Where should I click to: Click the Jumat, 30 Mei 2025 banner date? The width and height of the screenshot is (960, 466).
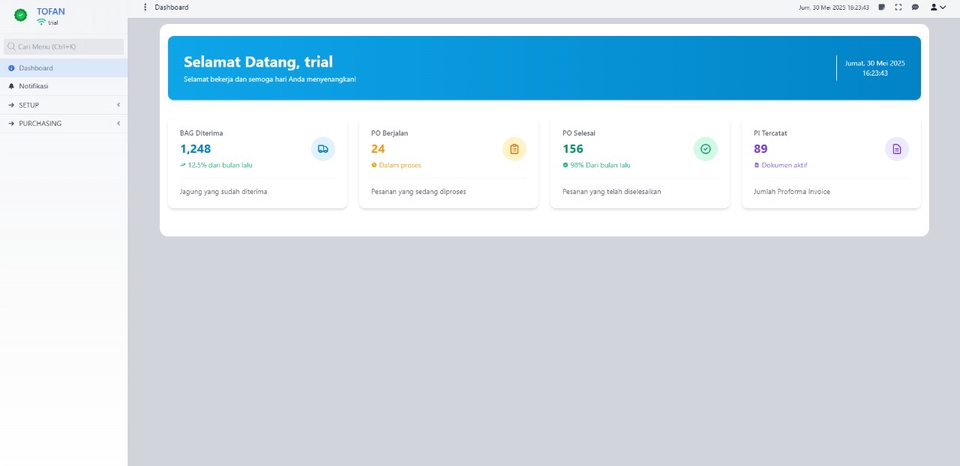875,63
